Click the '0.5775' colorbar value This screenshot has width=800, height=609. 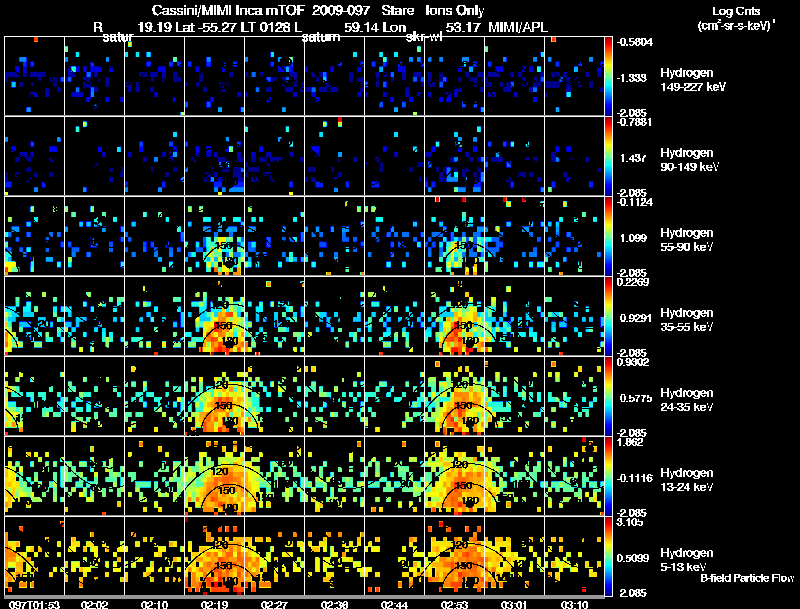point(636,398)
